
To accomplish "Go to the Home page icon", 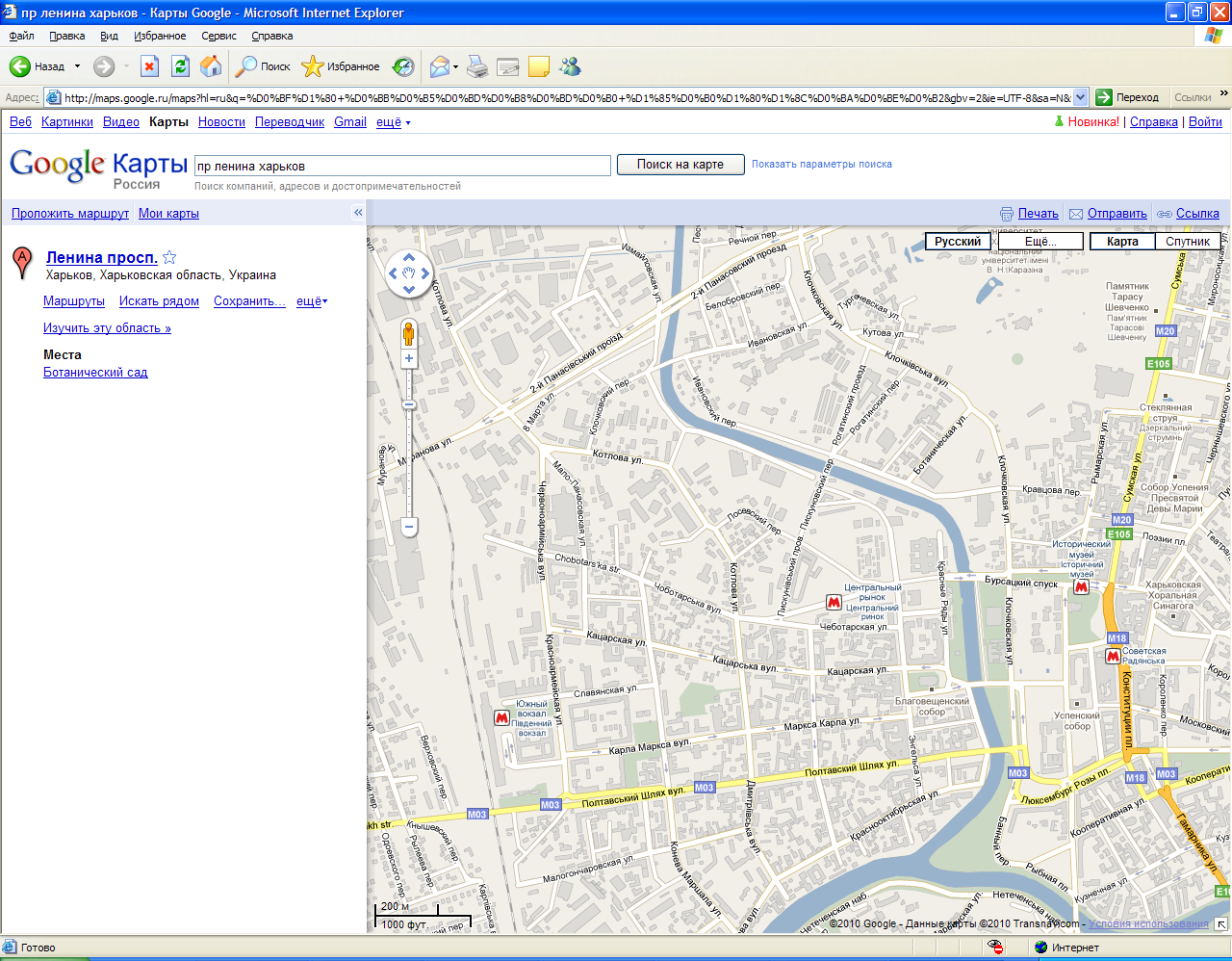I will click(x=211, y=66).
